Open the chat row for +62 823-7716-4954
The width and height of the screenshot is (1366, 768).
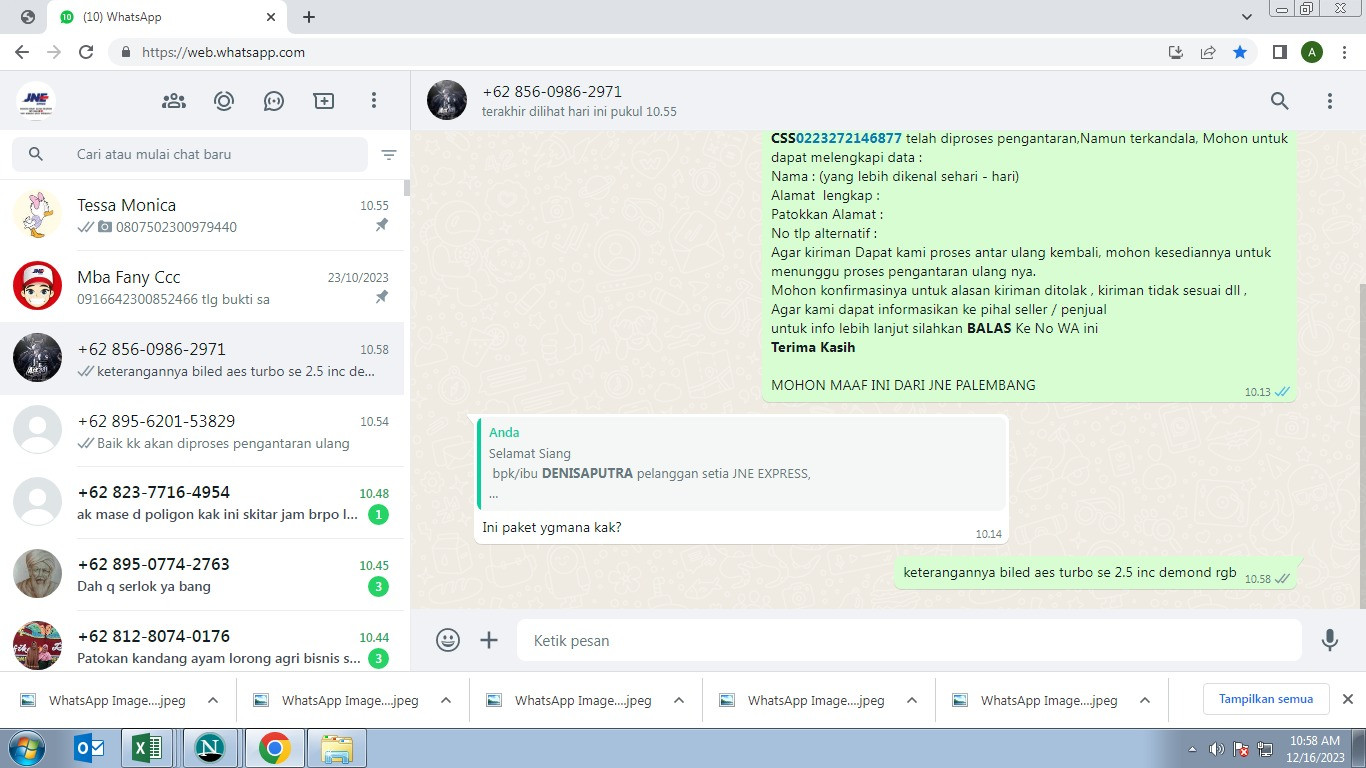(202, 503)
